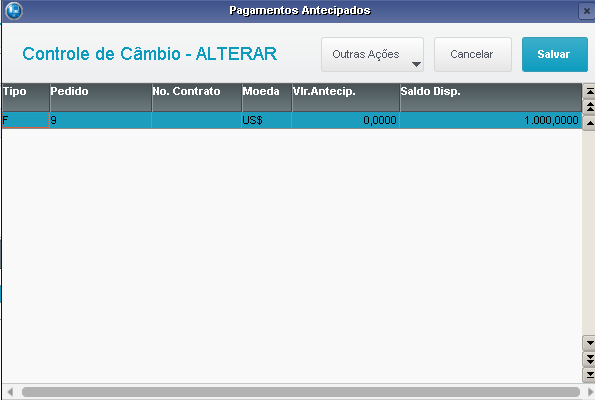Screen dimensions: 595x400
Task: Sort by the Tipo column header
Action: coord(26,98)
